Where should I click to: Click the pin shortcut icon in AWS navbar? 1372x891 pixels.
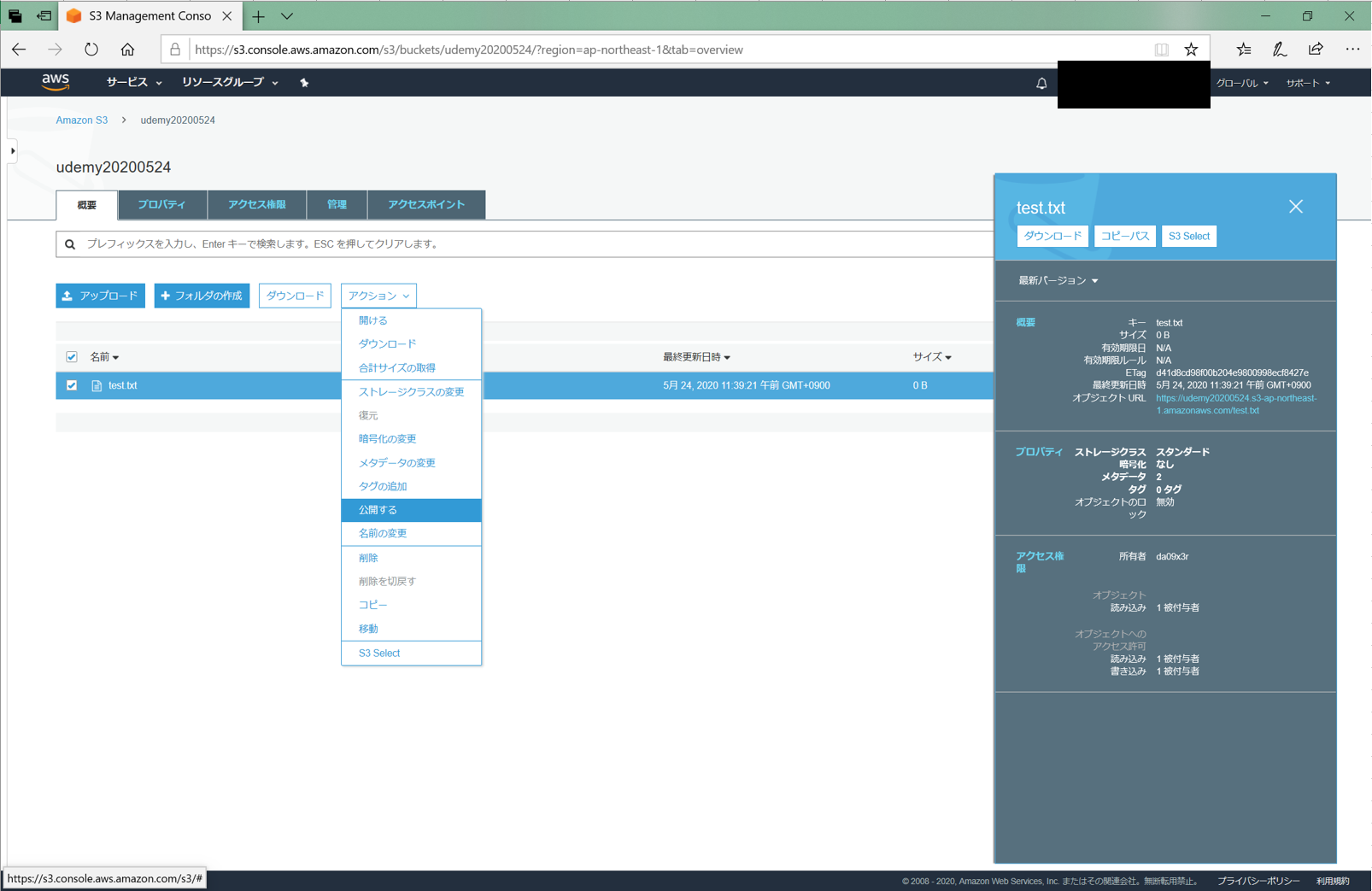(x=304, y=83)
